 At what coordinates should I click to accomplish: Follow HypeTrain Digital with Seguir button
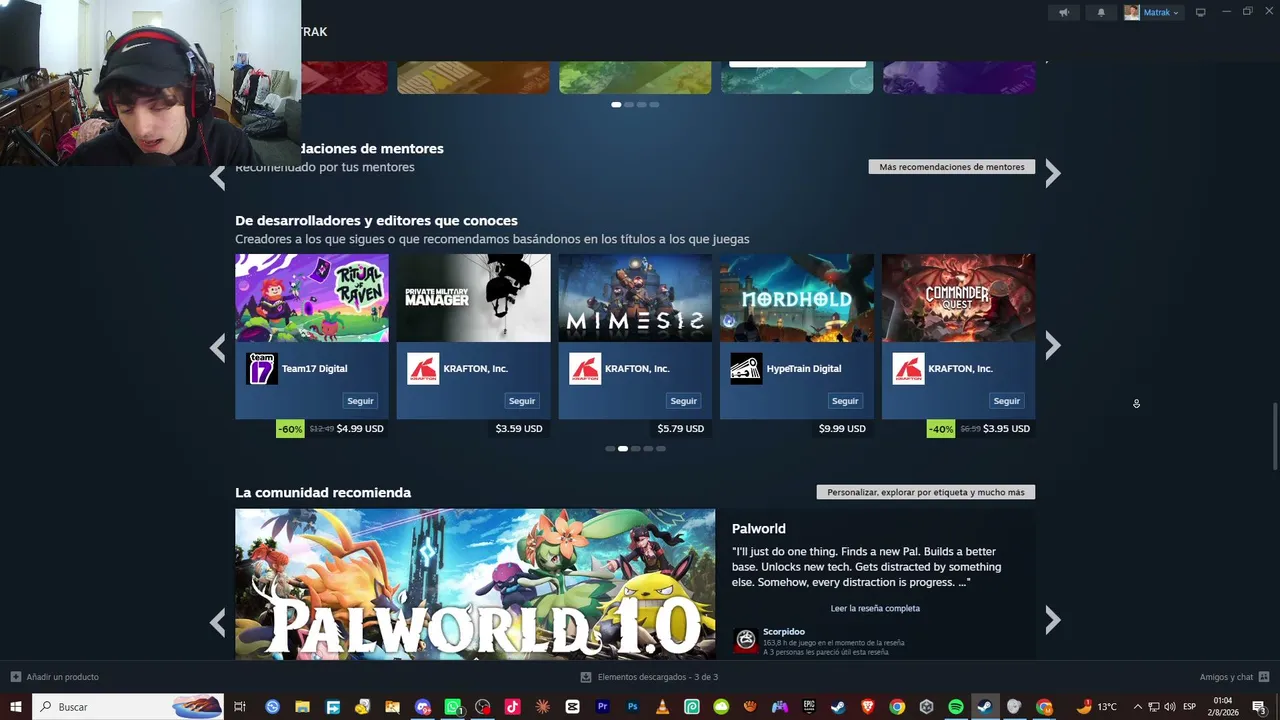coord(845,401)
